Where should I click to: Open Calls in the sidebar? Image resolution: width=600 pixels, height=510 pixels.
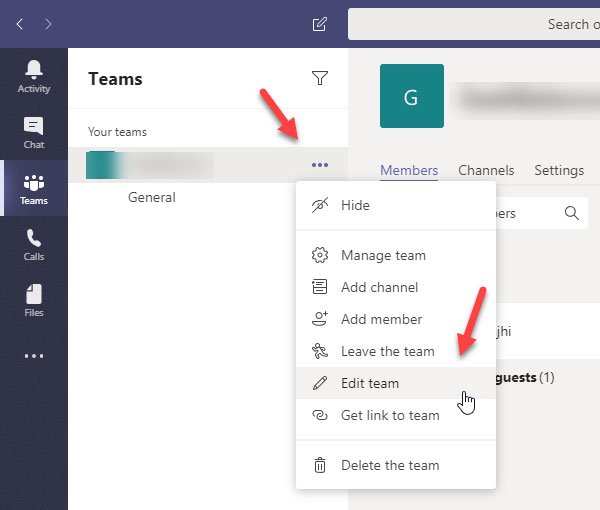click(34, 245)
